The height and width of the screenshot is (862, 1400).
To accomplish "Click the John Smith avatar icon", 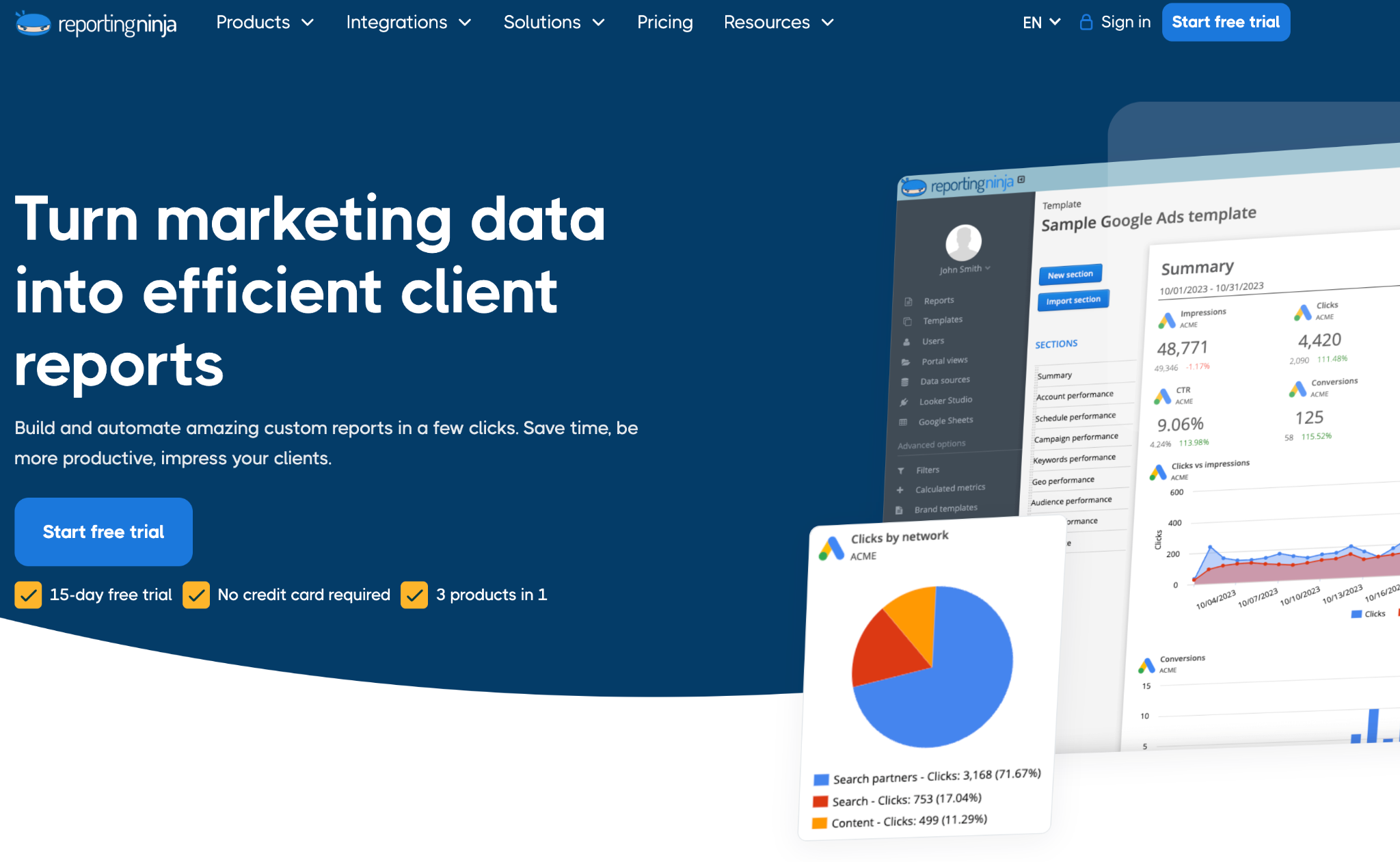I will point(963,242).
